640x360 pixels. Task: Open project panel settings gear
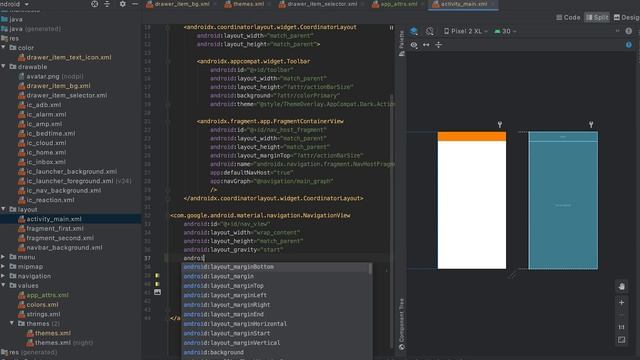(x=122, y=4)
